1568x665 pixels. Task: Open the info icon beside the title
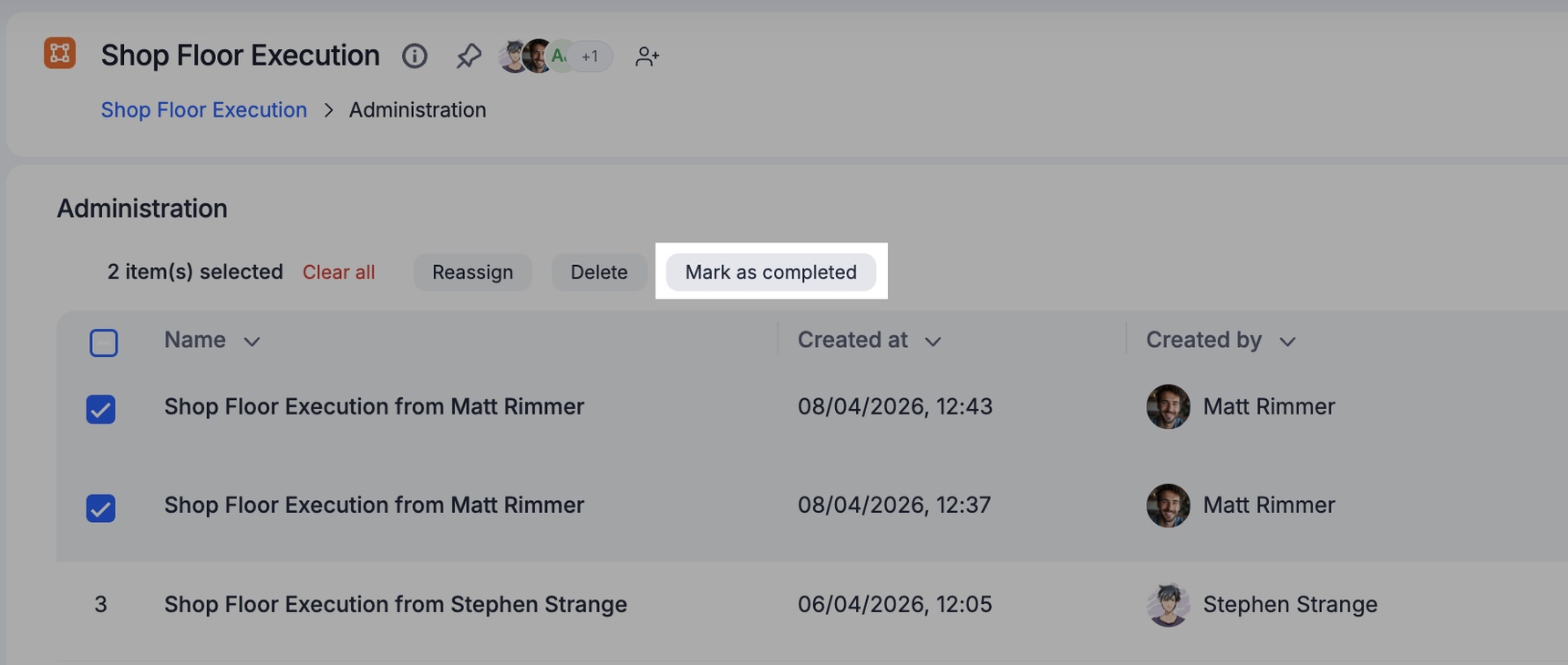click(x=415, y=56)
